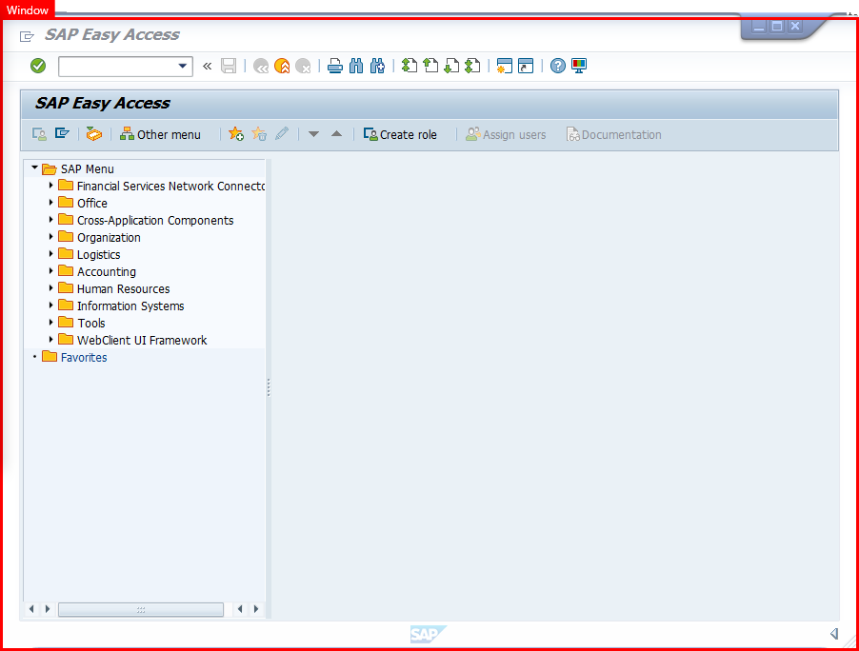Screen dimensions: 859x651
Task: Expand the Organization folder arrow
Action: [51, 237]
